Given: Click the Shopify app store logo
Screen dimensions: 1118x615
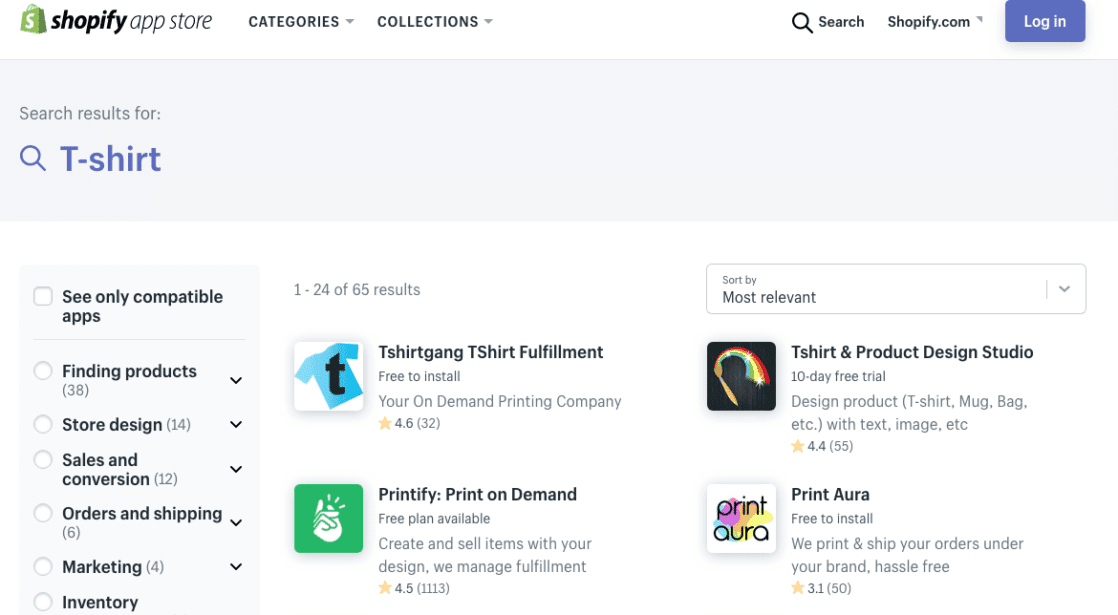Looking at the screenshot, I should 116,21.
